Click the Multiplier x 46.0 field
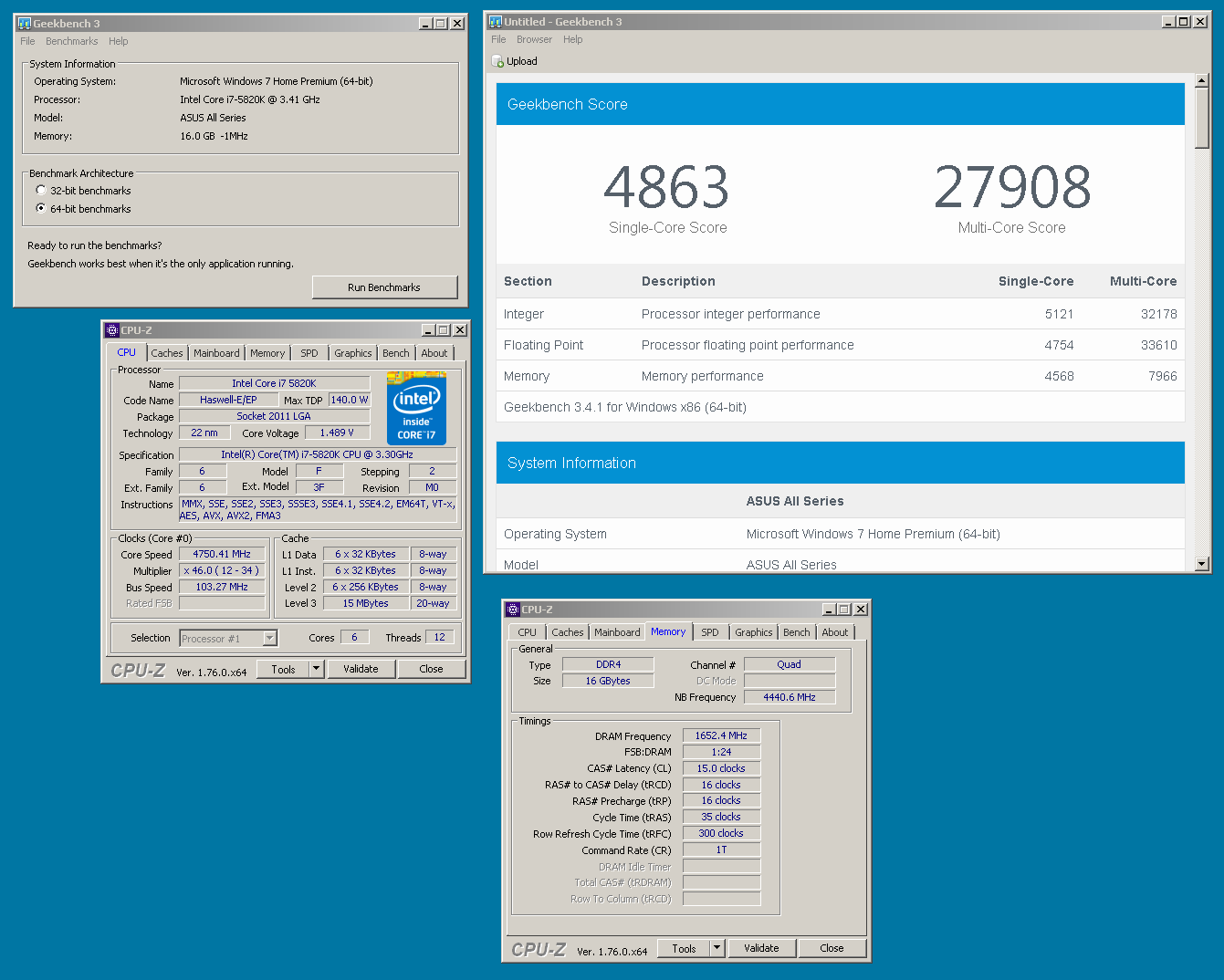 [x=222, y=570]
